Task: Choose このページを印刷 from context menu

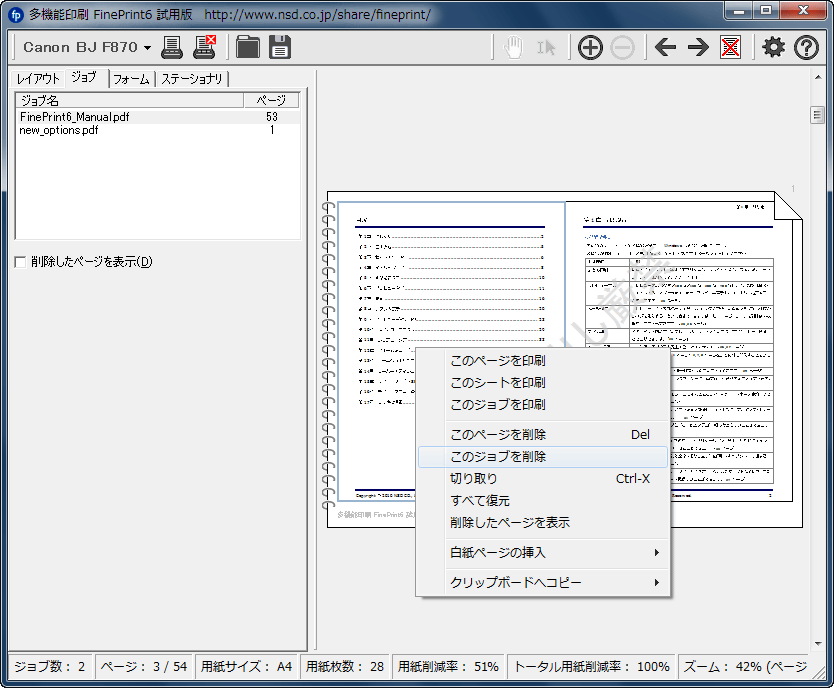Action: (x=543, y=360)
